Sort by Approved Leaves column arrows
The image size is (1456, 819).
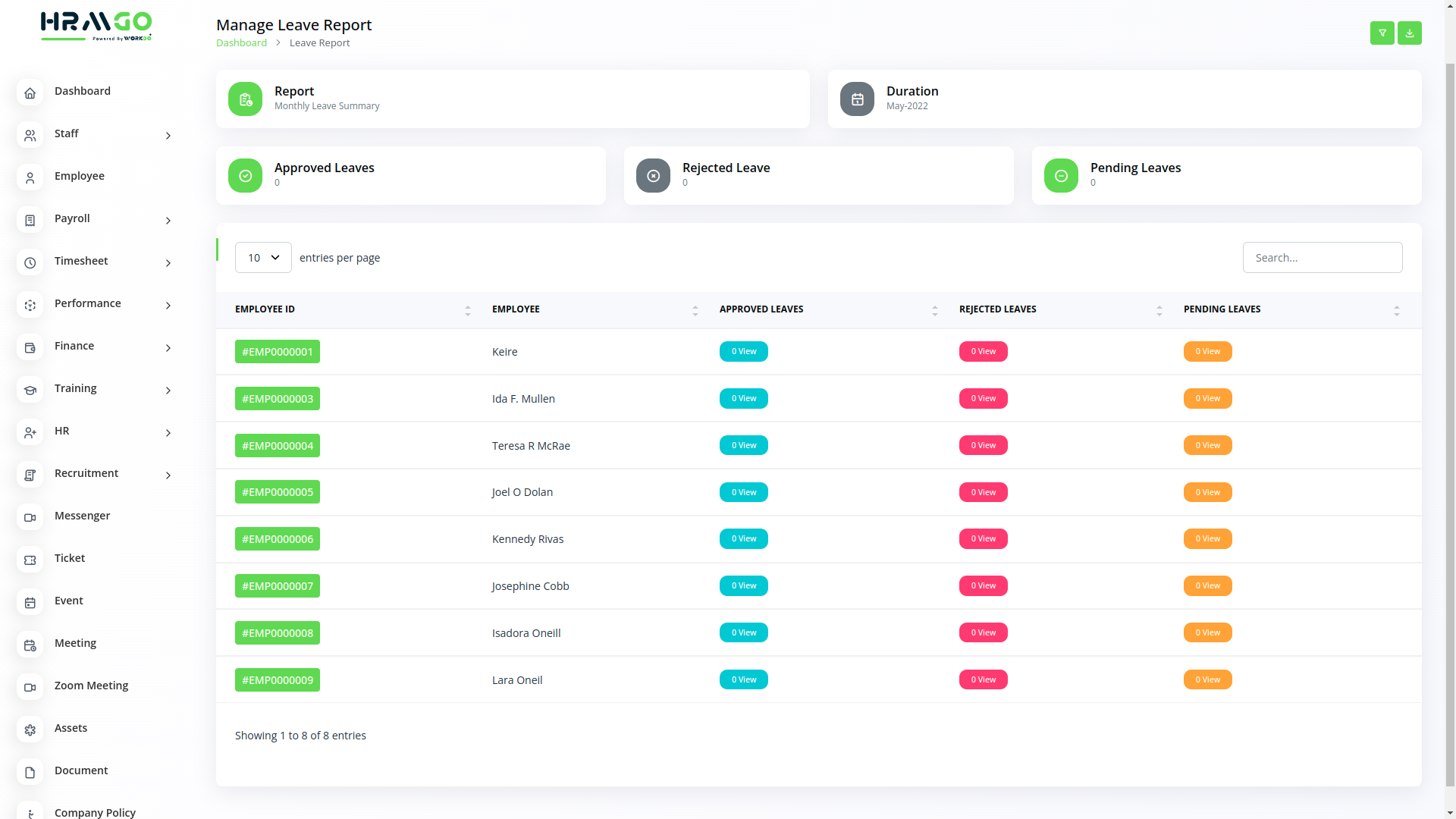pyautogui.click(x=934, y=310)
